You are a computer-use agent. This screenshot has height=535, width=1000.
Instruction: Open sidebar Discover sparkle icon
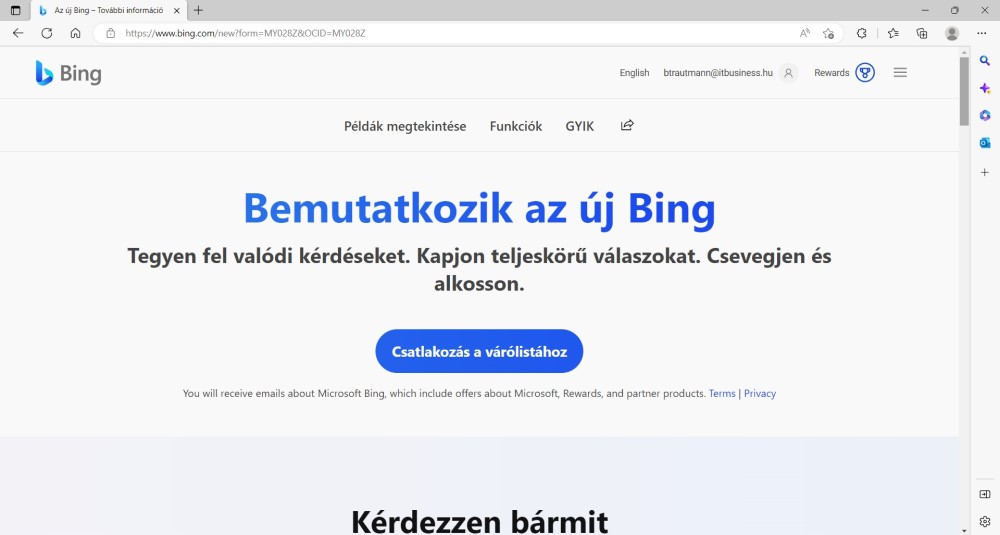(985, 88)
